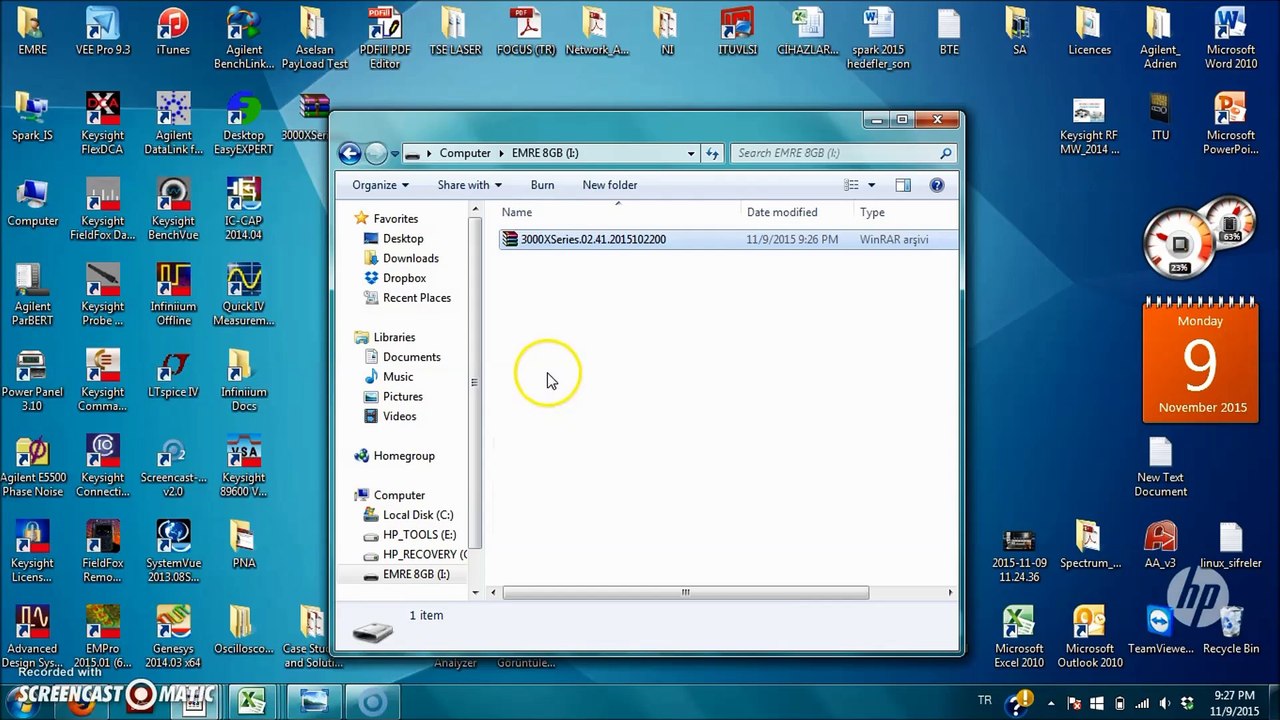Click the file list horizontal scrollbar

pyautogui.click(x=685, y=592)
